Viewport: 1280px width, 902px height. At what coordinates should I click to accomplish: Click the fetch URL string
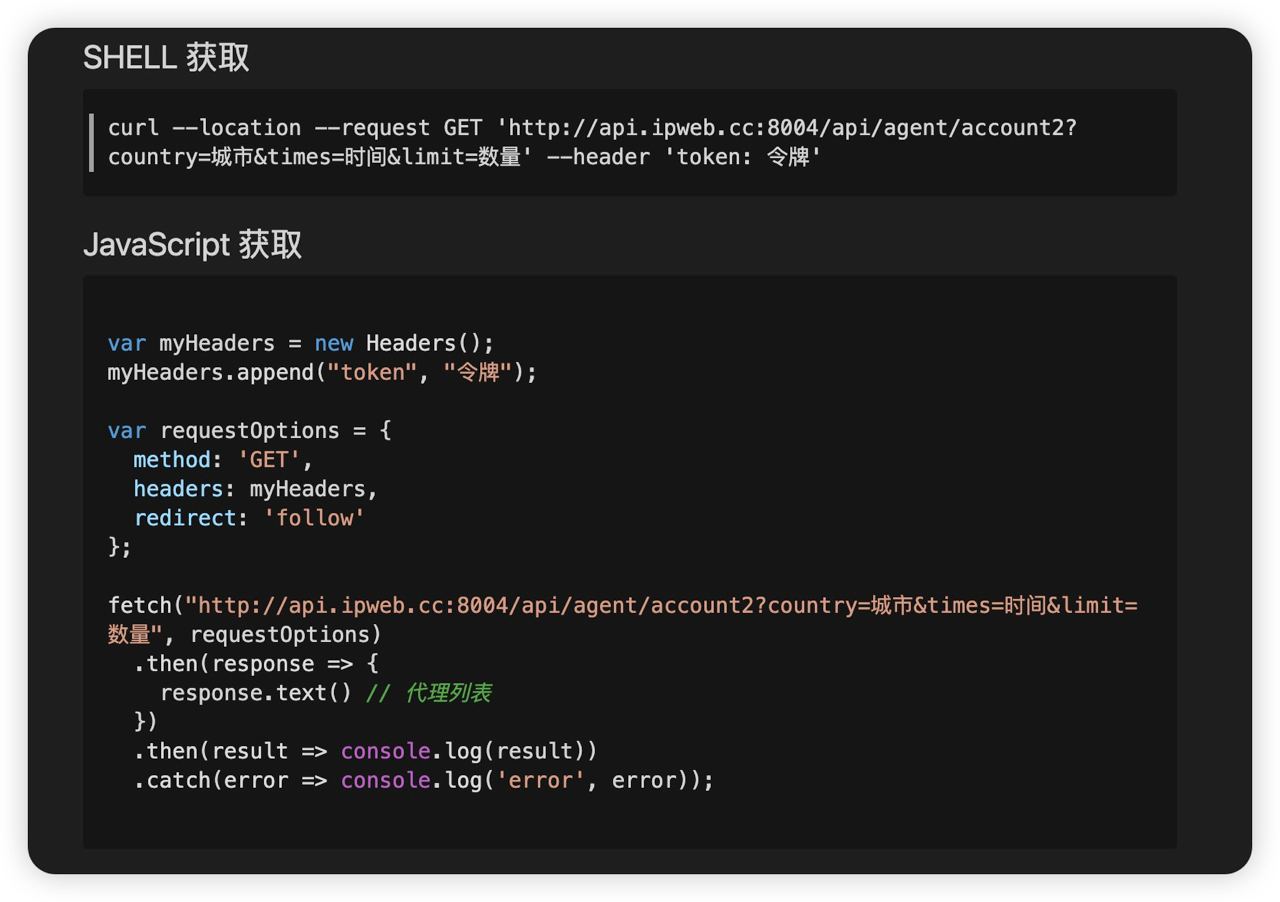coord(660,606)
